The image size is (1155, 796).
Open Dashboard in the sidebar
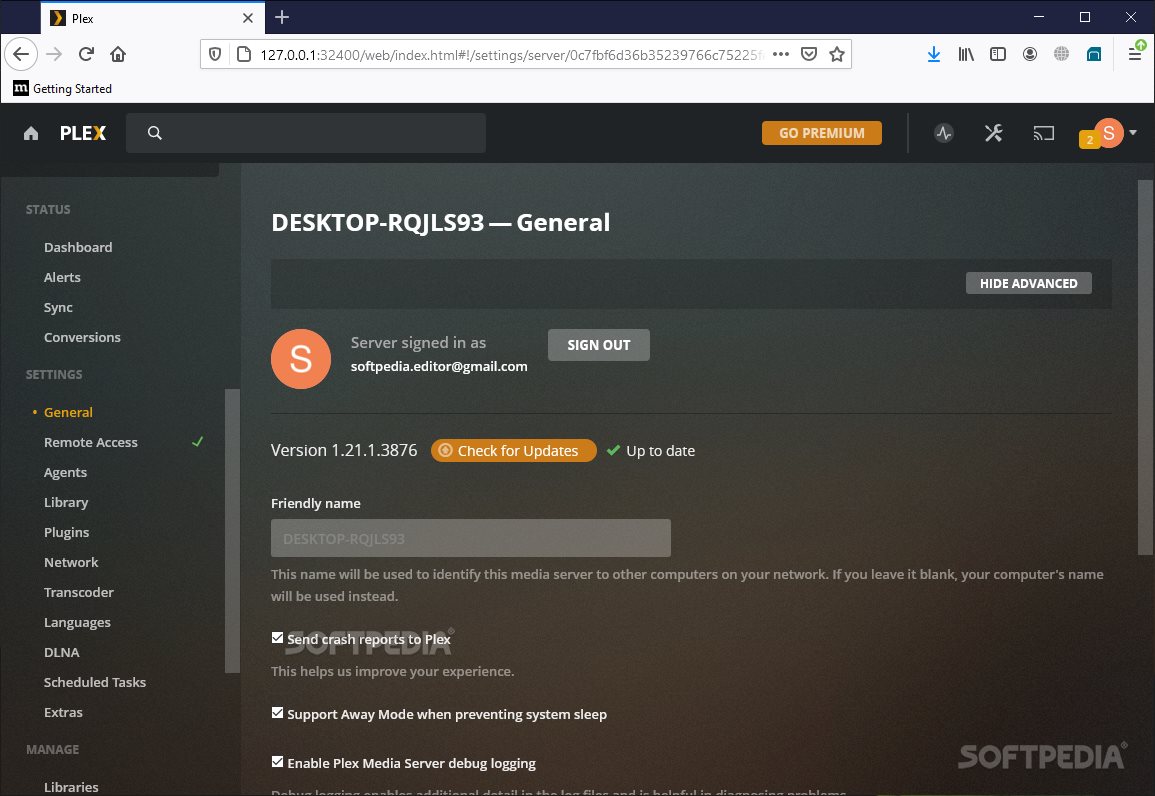point(78,247)
